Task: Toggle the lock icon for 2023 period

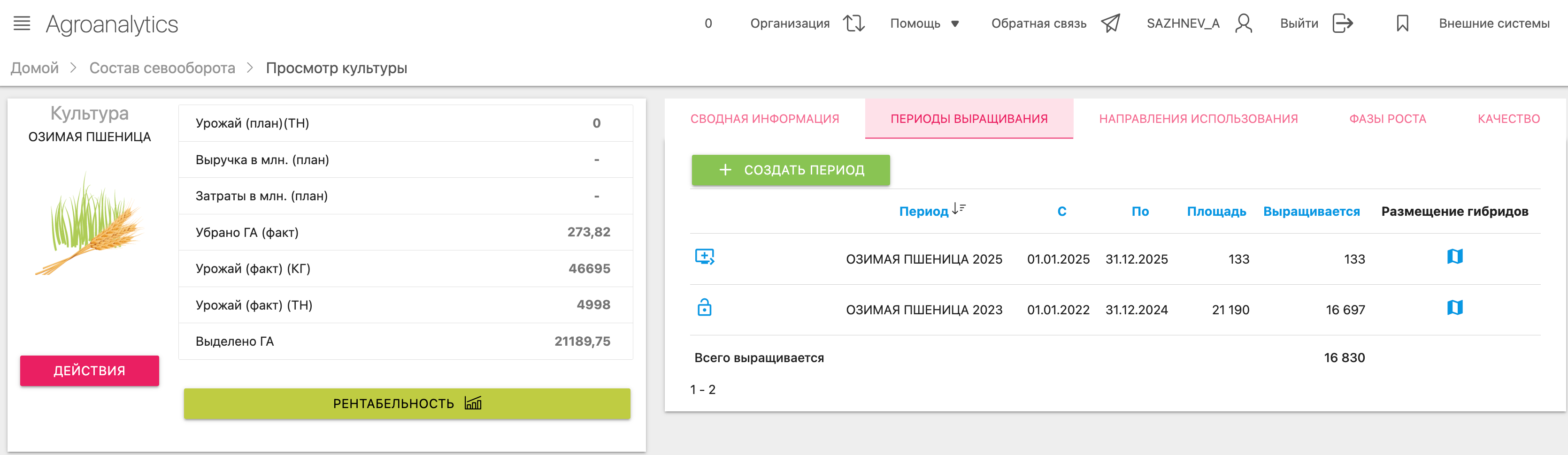Action: pyautogui.click(x=704, y=308)
